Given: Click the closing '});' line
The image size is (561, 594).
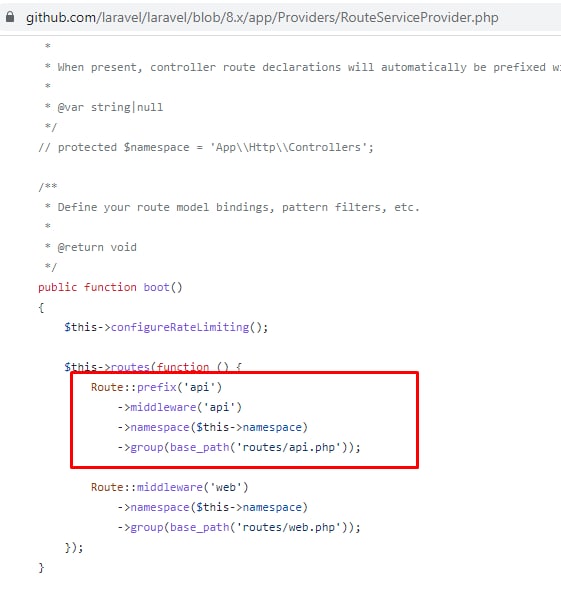Looking at the screenshot, I should (74, 547).
